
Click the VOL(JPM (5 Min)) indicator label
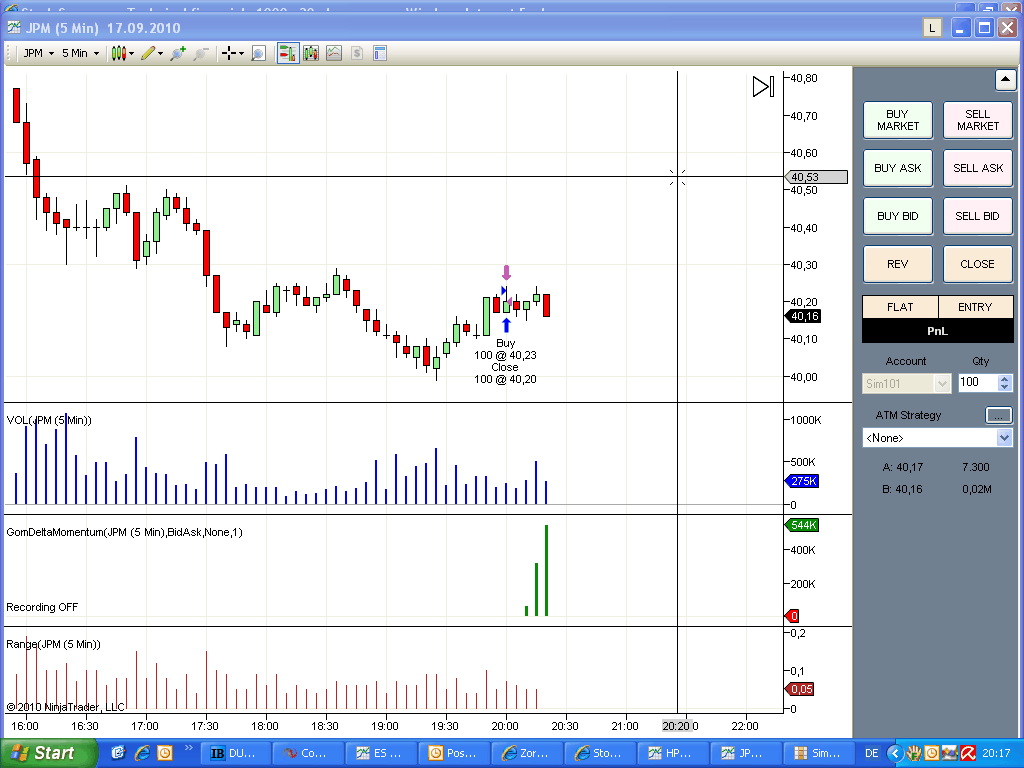coord(49,420)
